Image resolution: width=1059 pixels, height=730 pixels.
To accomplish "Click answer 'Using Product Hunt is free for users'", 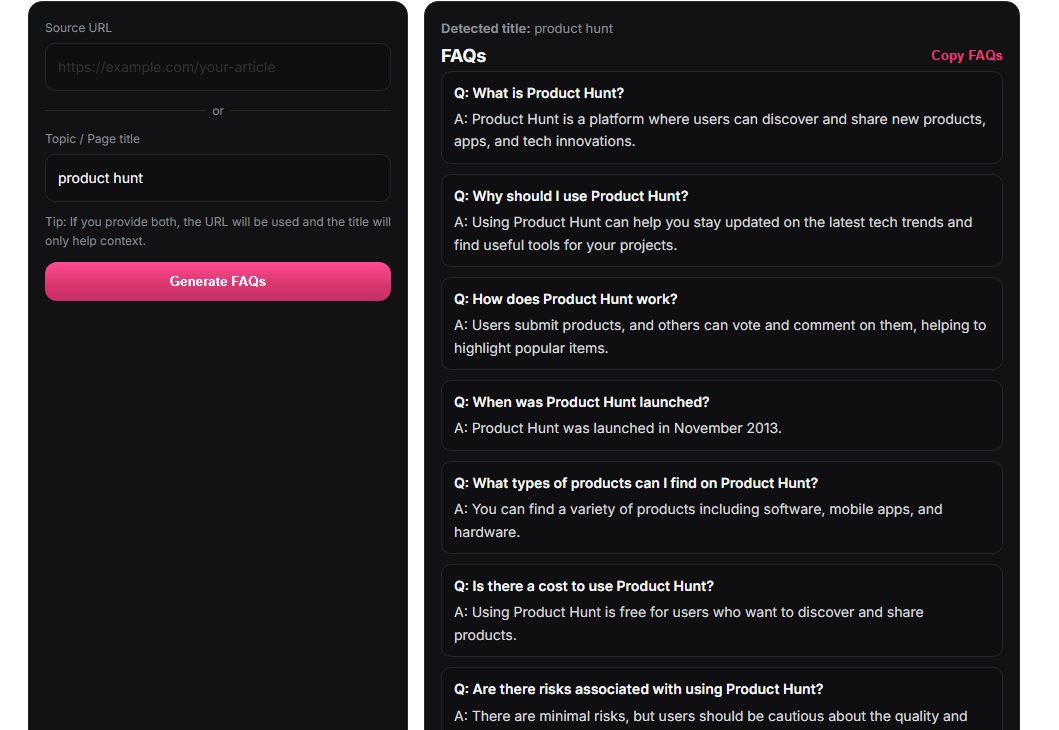I will [x=689, y=623].
